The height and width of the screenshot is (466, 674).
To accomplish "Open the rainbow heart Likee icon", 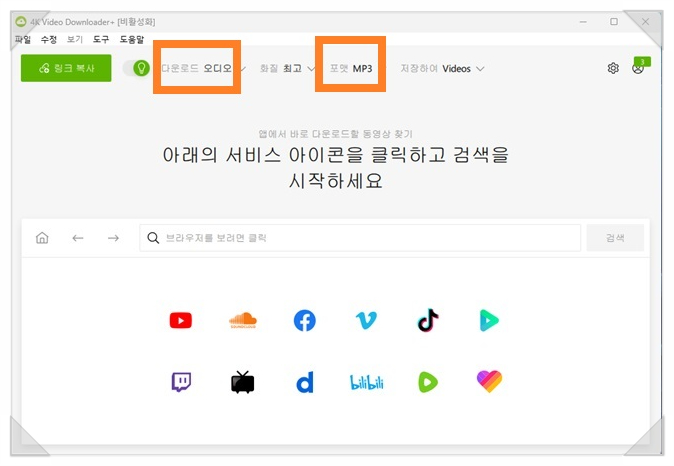I will [489, 382].
